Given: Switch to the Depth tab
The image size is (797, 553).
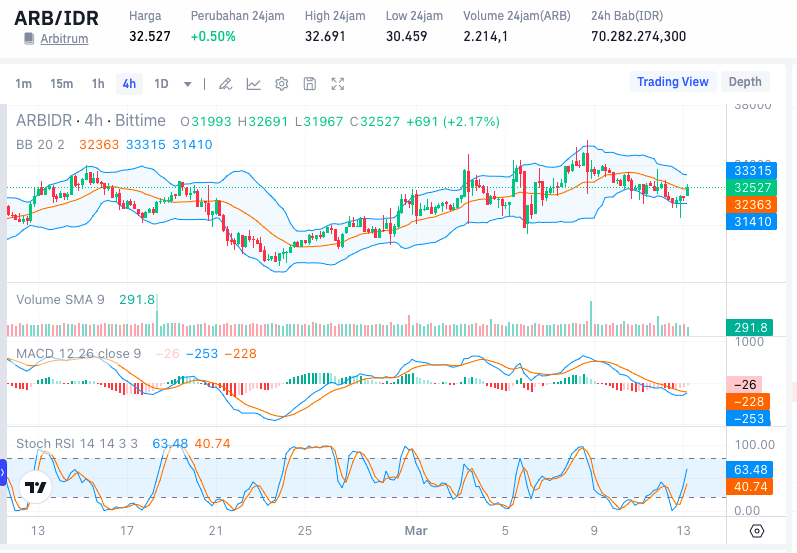Looking at the screenshot, I should (x=745, y=82).
